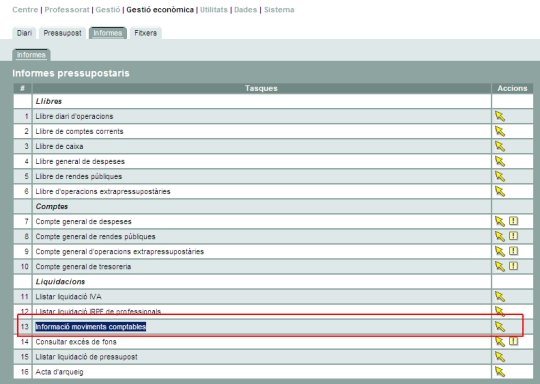Select text Compte general de tresoreria
Screen dimensions: 540x384
tap(83, 267)
